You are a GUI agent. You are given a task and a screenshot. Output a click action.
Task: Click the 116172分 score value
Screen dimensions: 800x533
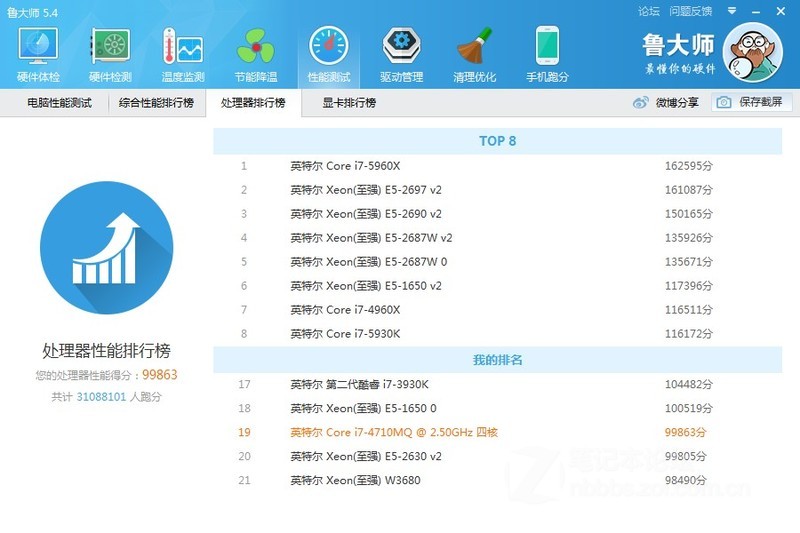tap(688, 334)
